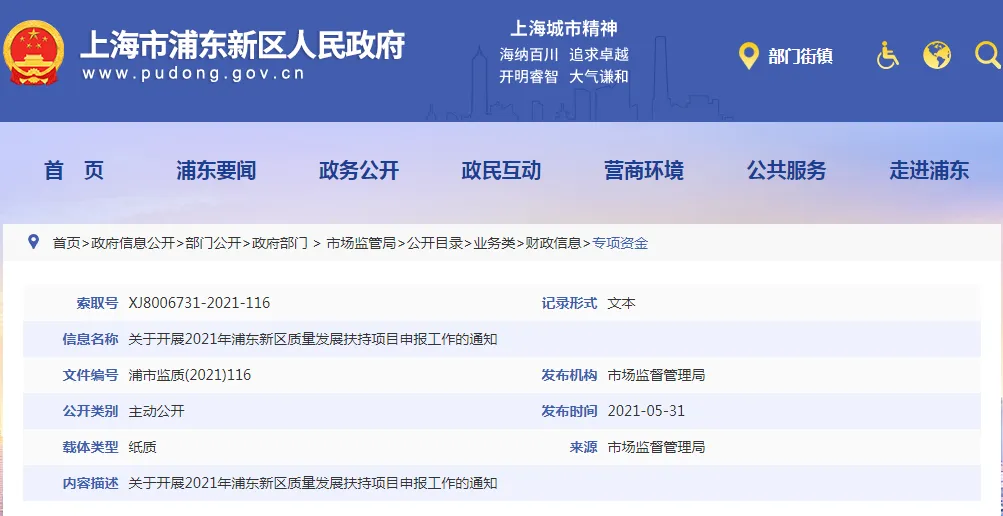Screen dimensions: 1003x516
Task: Click 上海市浦东新区人民政府 site title
Action: pos(242,45)
